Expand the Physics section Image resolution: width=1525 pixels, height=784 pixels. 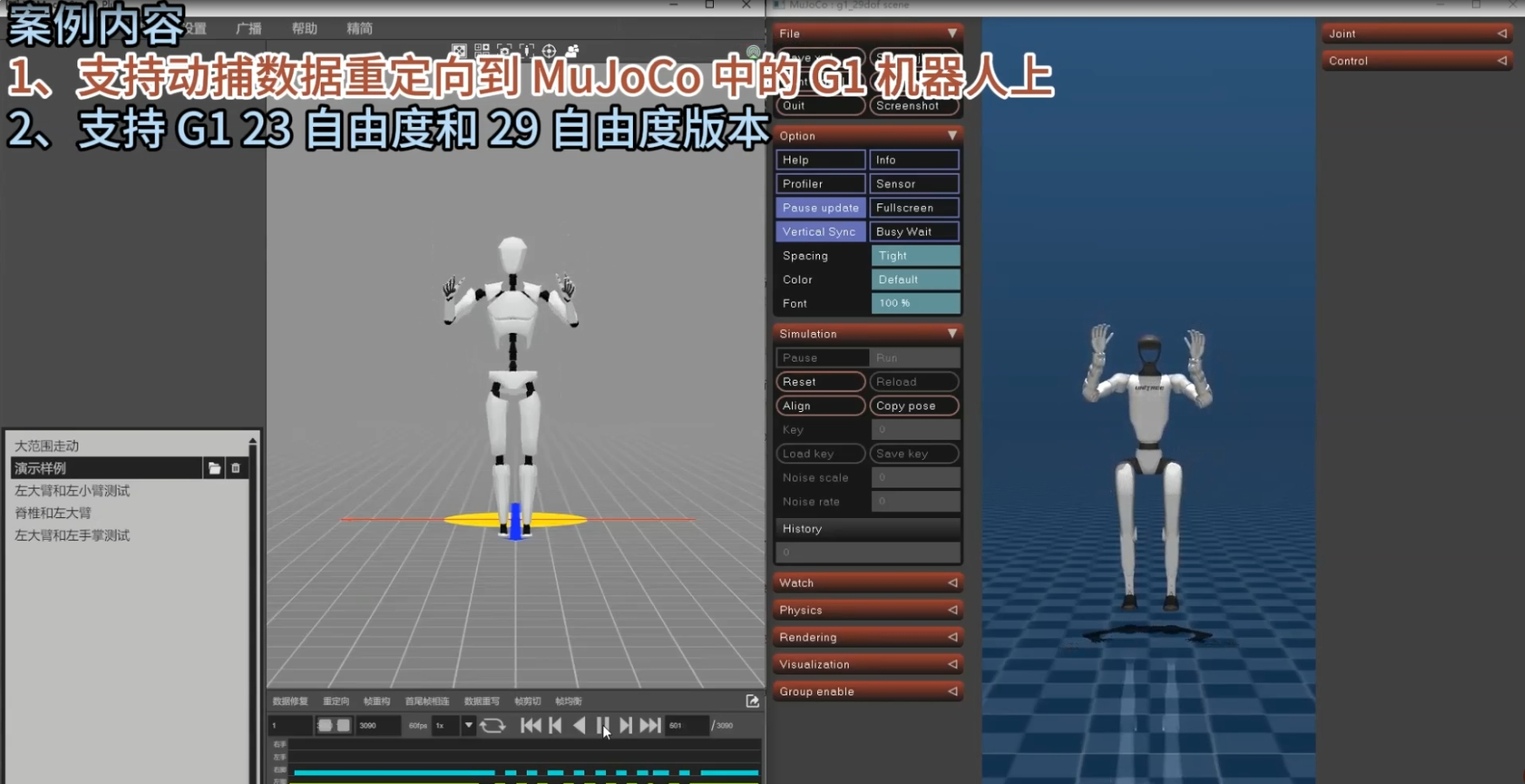[x=867, y=610]
